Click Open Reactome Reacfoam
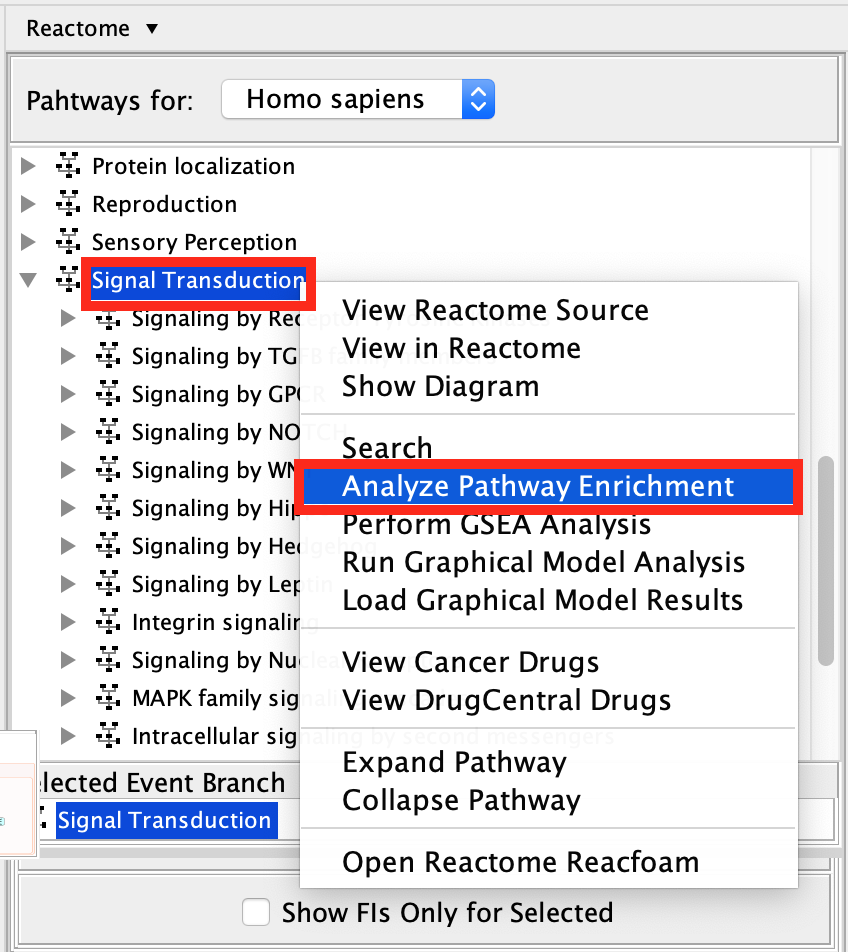 520,862
